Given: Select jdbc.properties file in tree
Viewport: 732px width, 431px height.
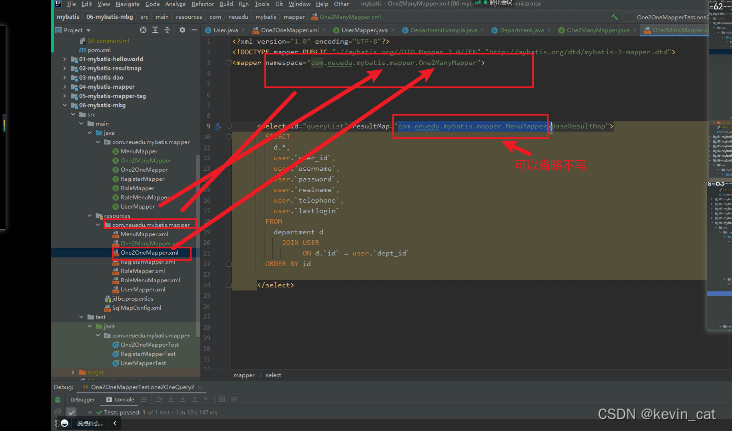Looking at the screenshot, I should coord(129,299).
